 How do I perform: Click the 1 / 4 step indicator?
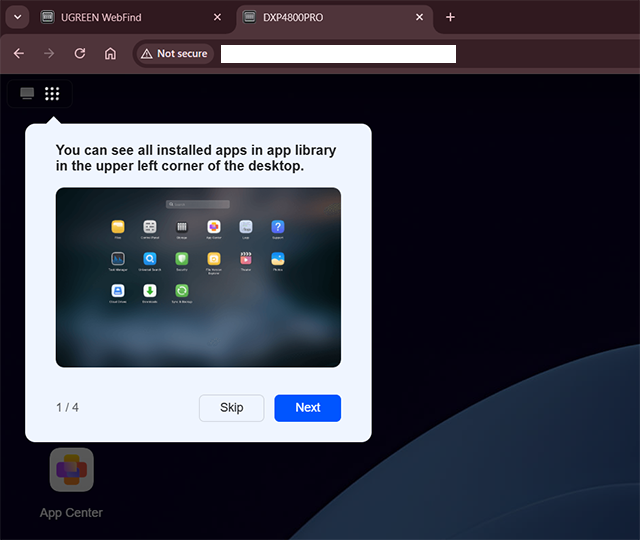point(67,408)
